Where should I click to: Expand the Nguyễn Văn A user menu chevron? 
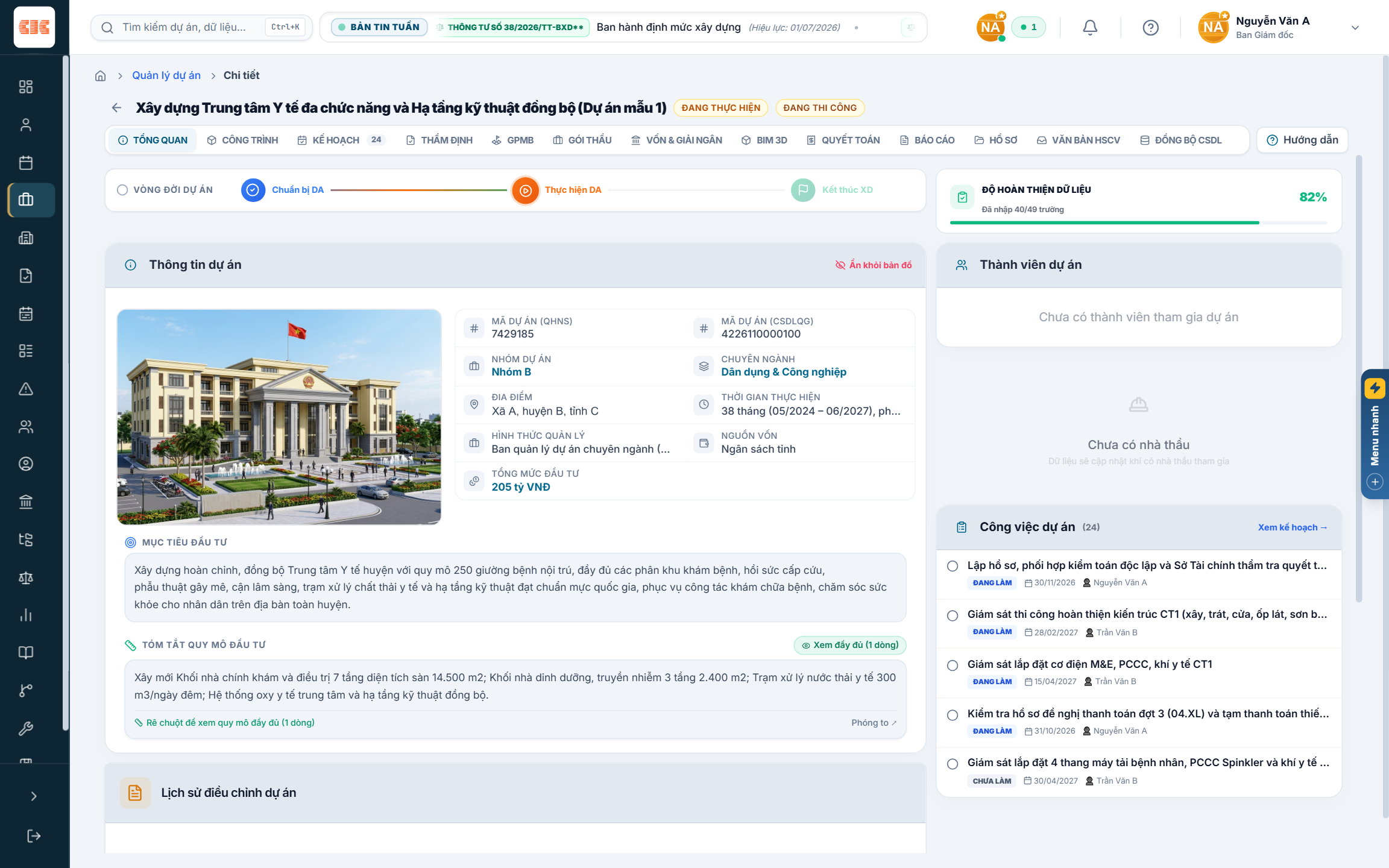pos(1355,28)
